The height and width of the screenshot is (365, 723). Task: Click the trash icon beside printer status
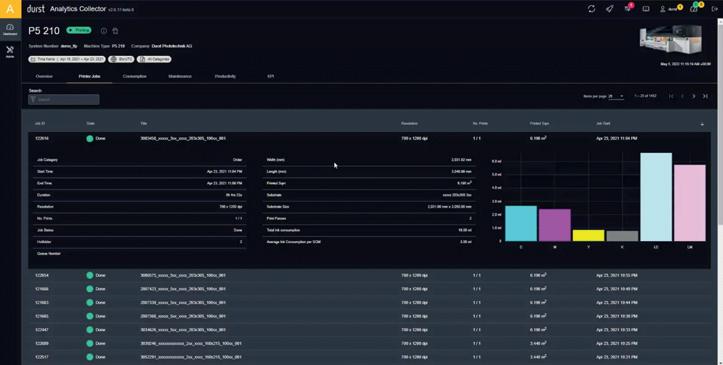pyautogui.click(x=115, y=31)
